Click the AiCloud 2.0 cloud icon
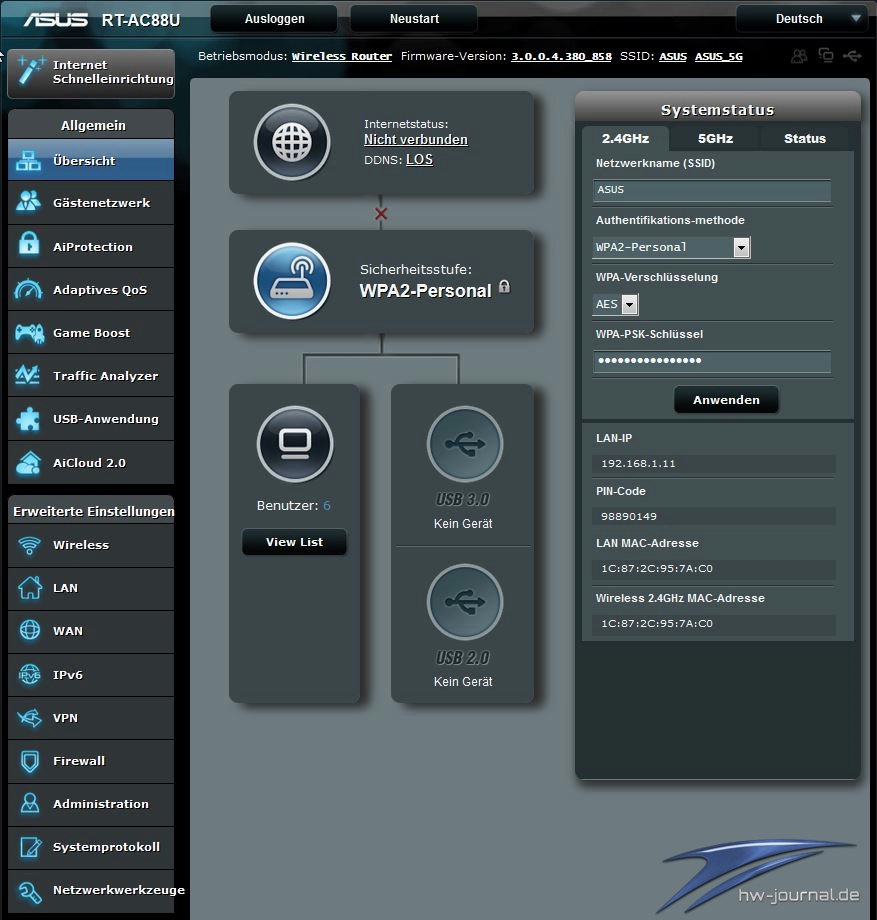The width and height of the screenshot is (877, 920). click(29, 462)
